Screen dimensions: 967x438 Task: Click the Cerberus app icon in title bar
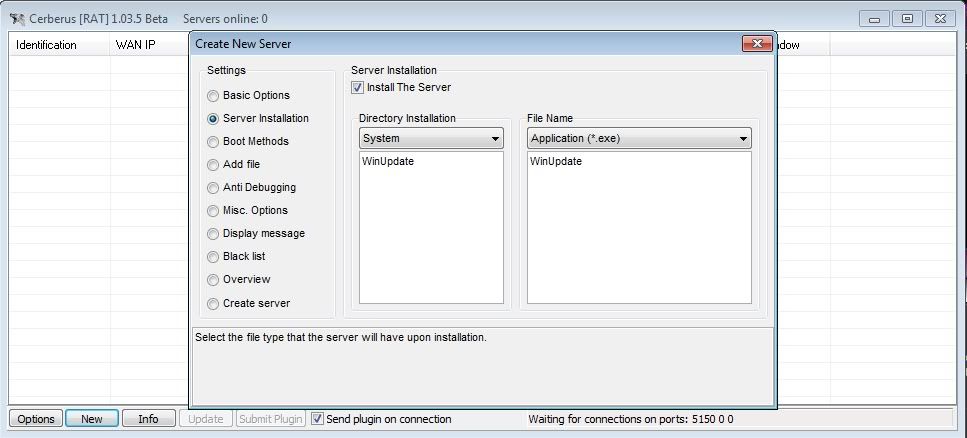coord(17,19)
